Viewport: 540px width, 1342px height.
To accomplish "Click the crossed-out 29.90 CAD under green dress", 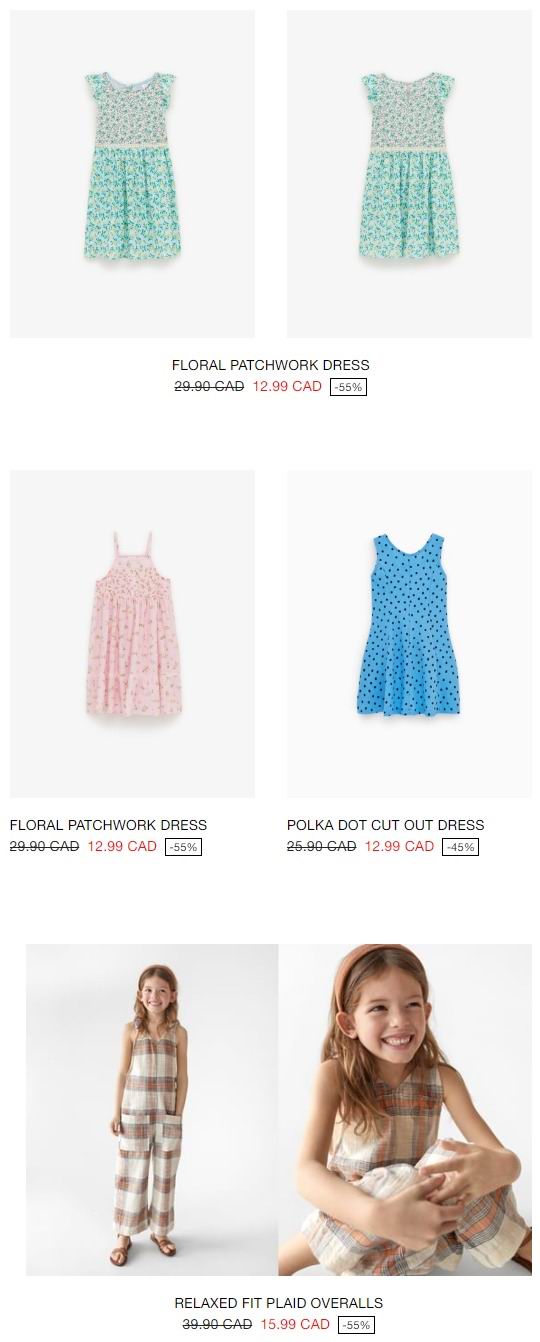I will pyautogui.click(x=209, y=387).
